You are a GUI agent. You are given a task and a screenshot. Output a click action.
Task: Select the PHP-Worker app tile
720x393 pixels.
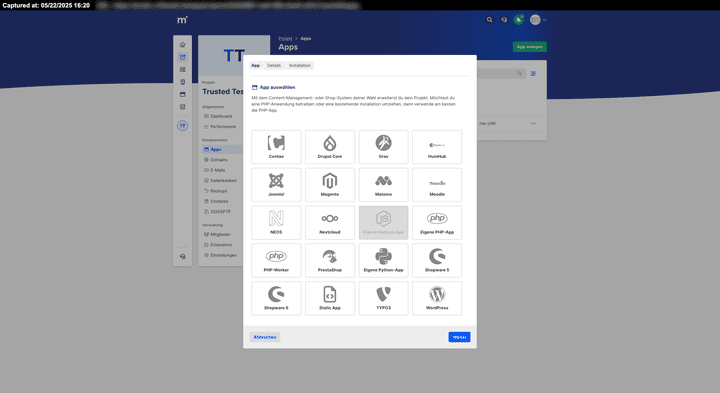click(276, 260)
